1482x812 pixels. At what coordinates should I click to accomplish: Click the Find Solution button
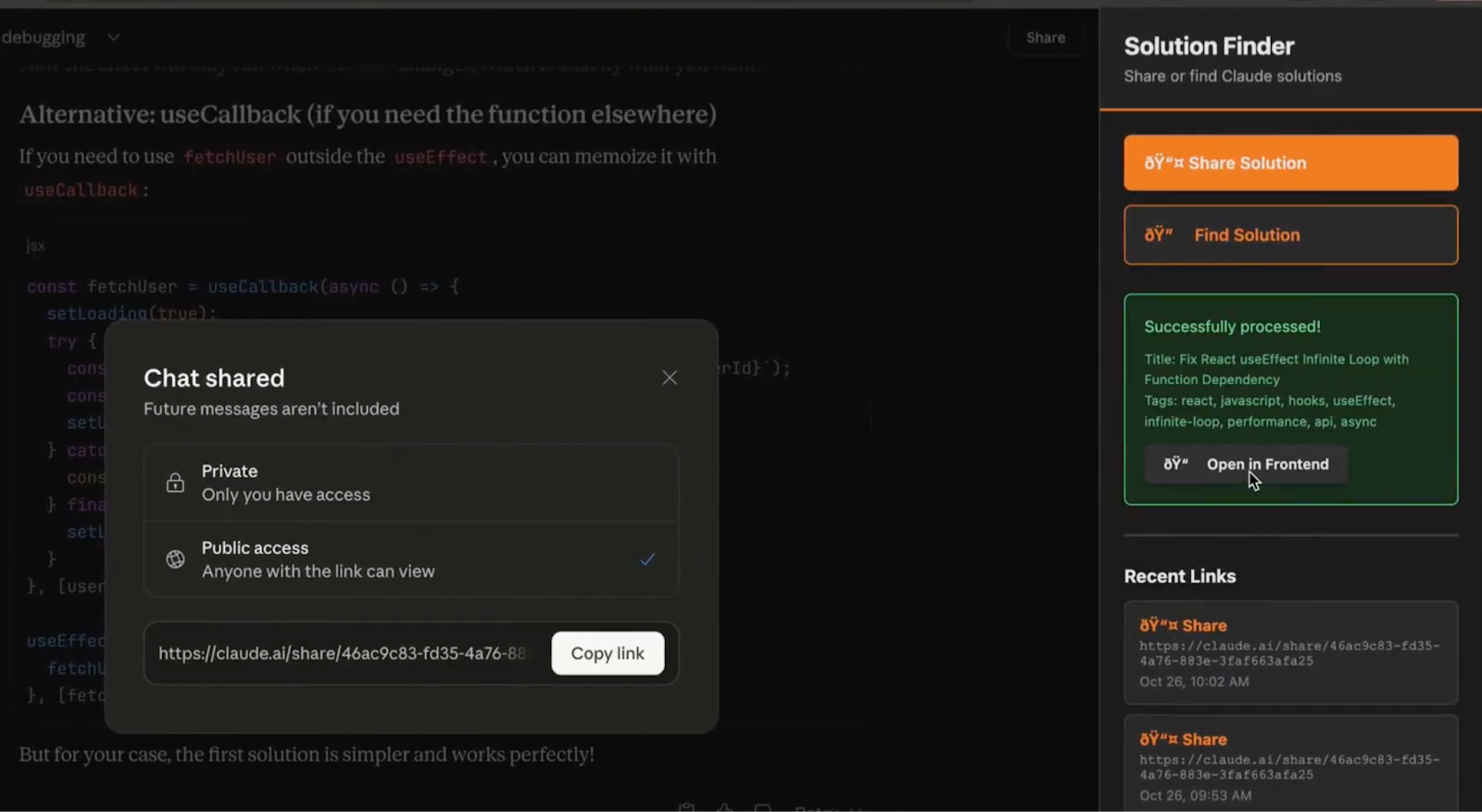[1291, 235]
